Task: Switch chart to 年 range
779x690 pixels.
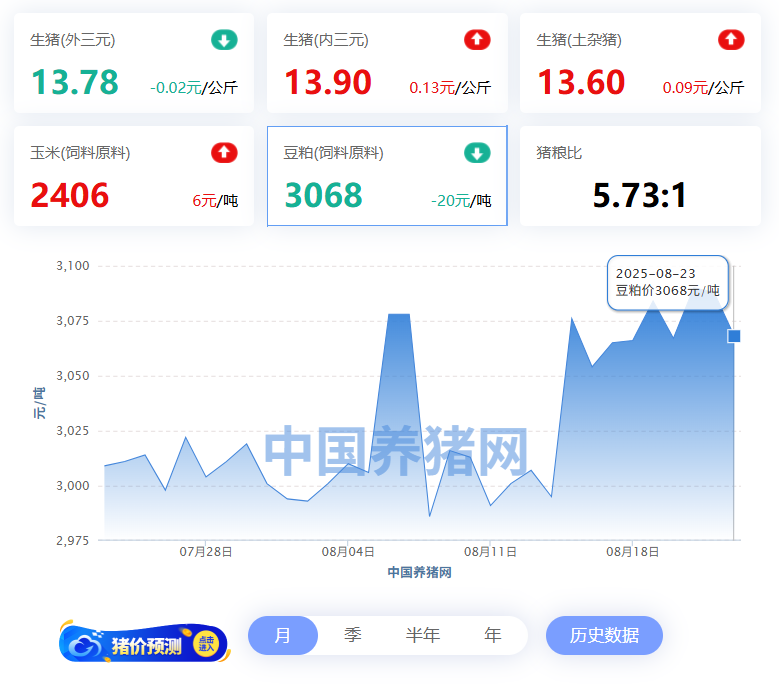Action: pos(492,635)
